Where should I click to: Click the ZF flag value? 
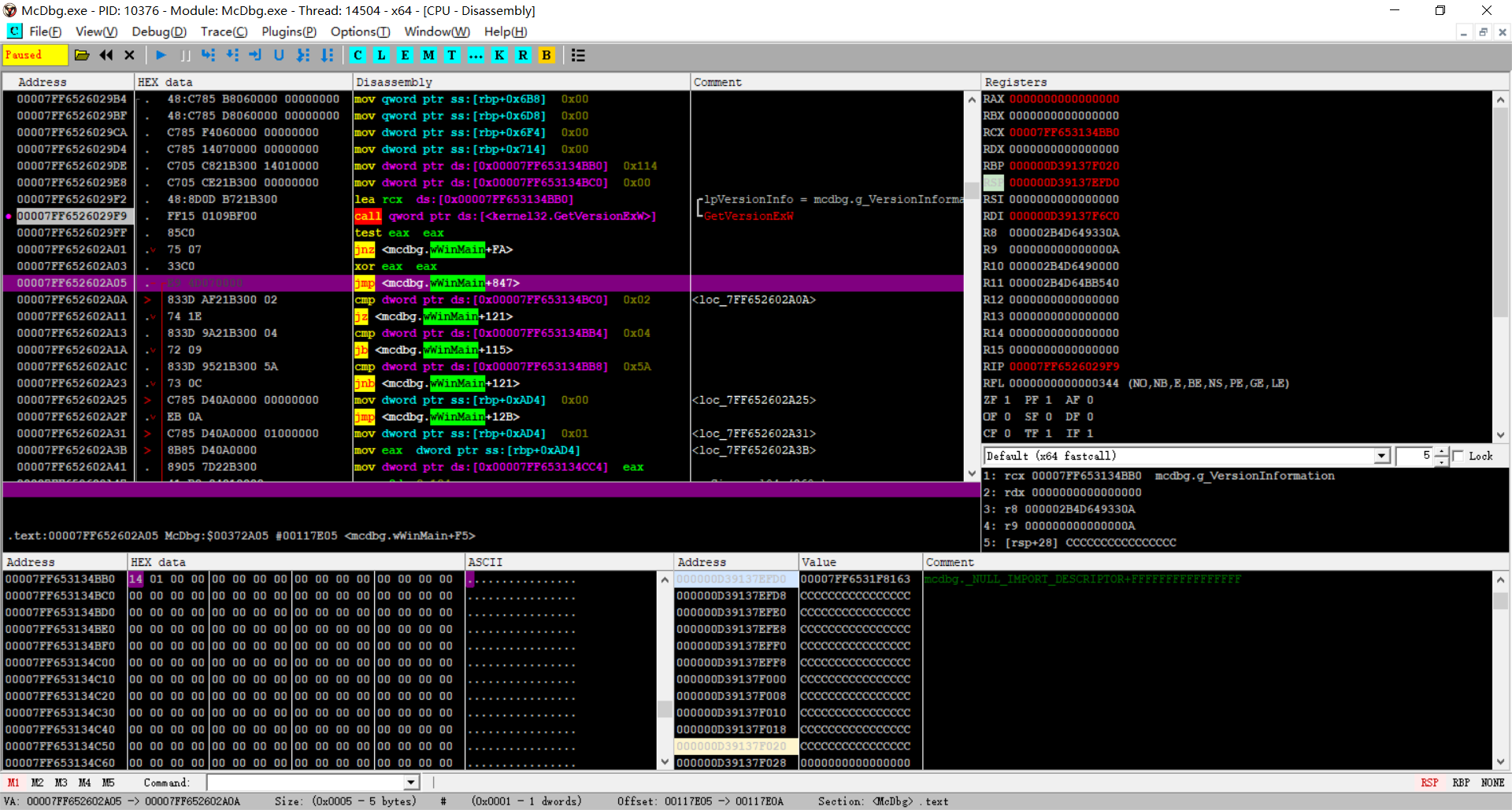(1007, 400)
